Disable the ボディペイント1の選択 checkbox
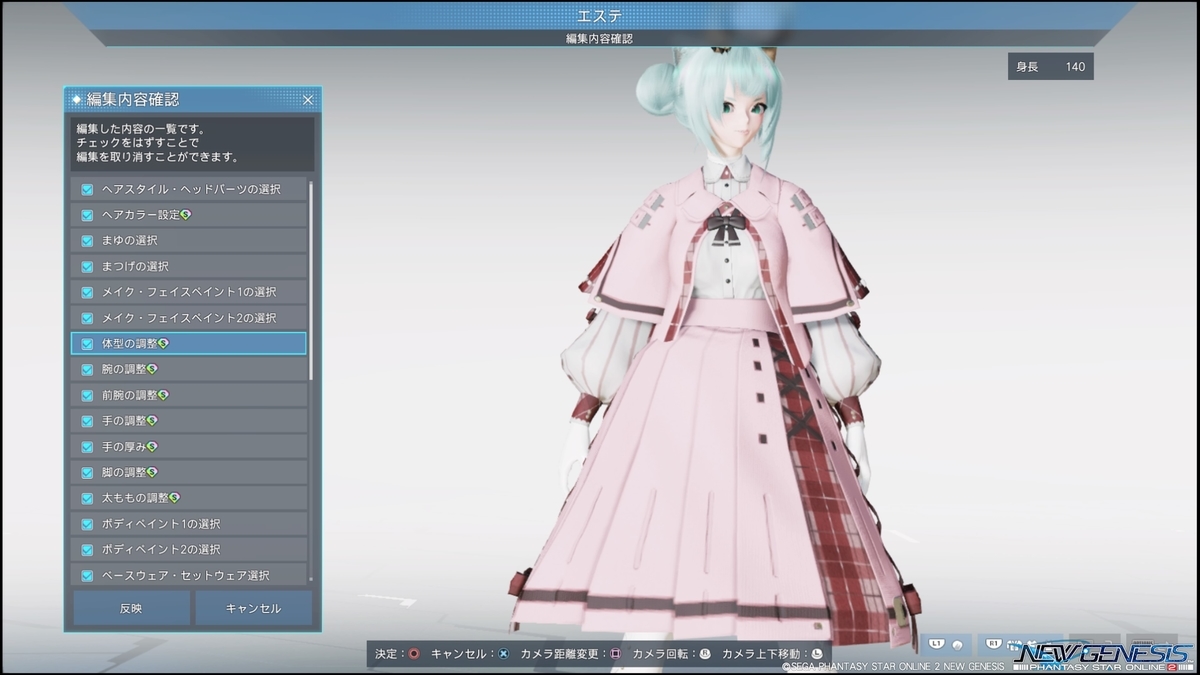Image resolution: width=1200 pixels, height=675 pixels. click(87, 524)
